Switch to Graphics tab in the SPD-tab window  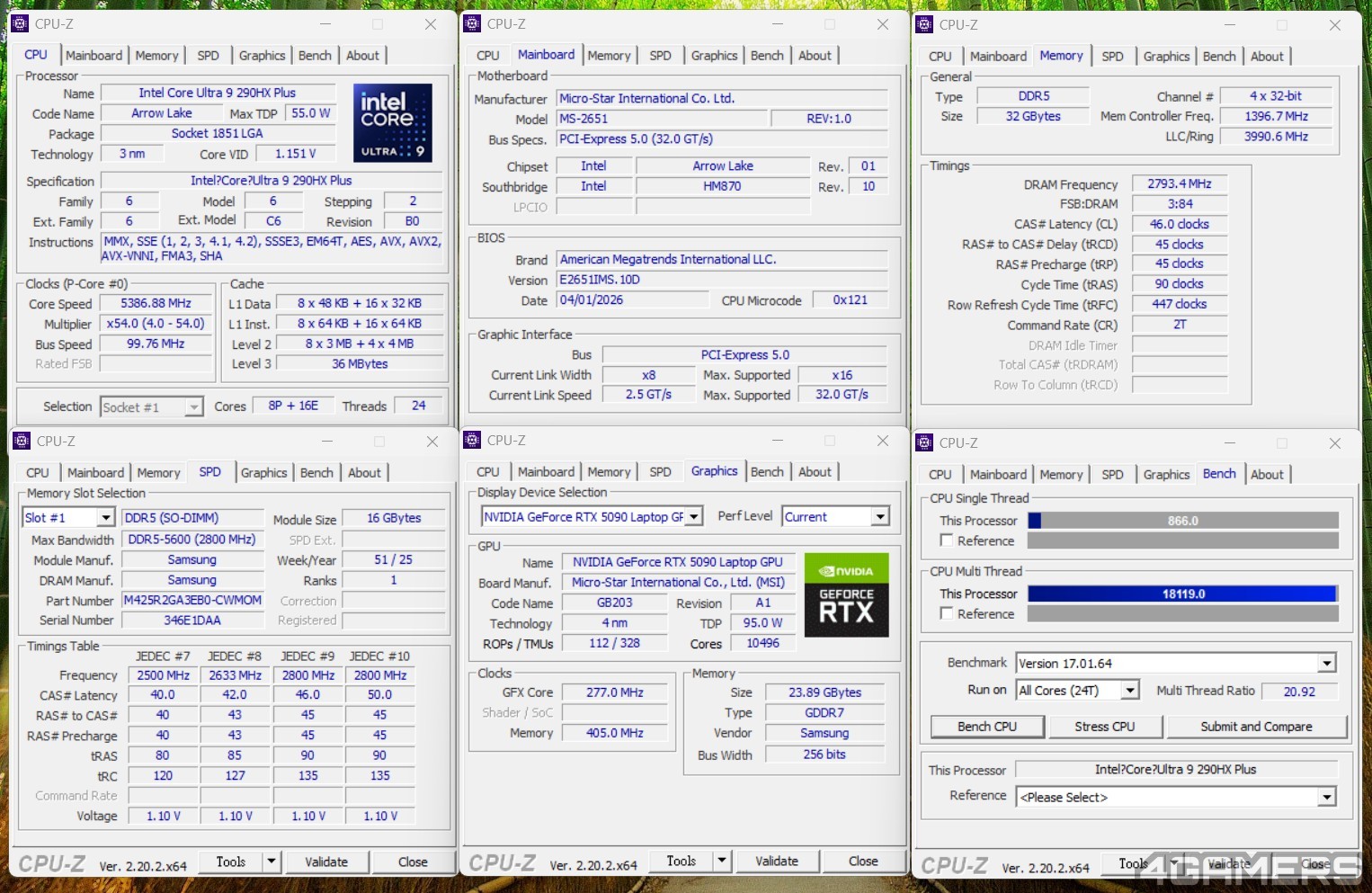[263, 473]
